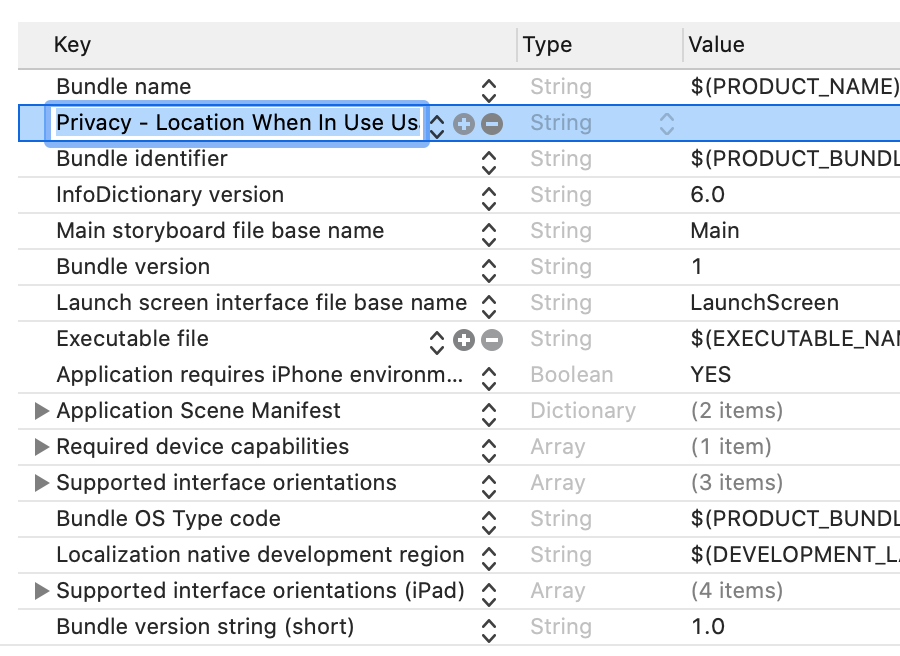Click the Value column header
900x656 pixels.
pyautogui.click(x=716, y=45)
